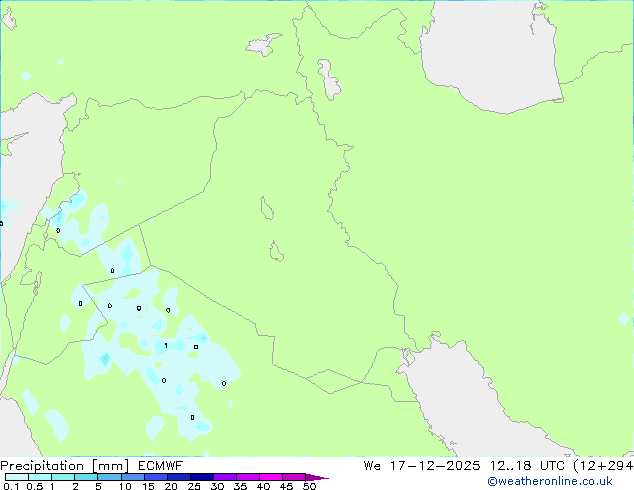The image size is (634, 490).
Task: Select the 0.5–1 mm legend color swatch
Action: [40, 477]
